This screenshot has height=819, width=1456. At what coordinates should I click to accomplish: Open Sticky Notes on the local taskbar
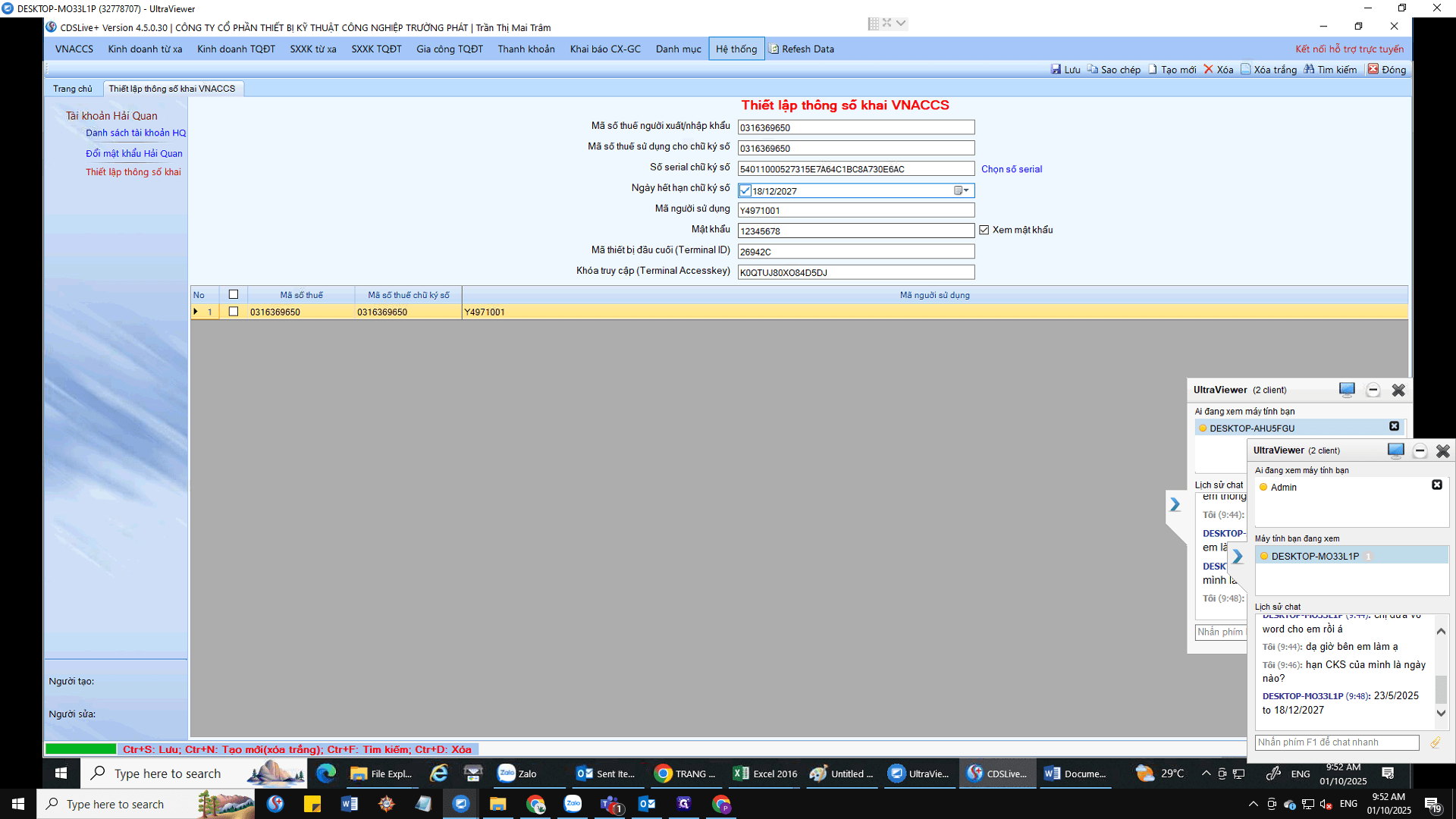(312, 804)
